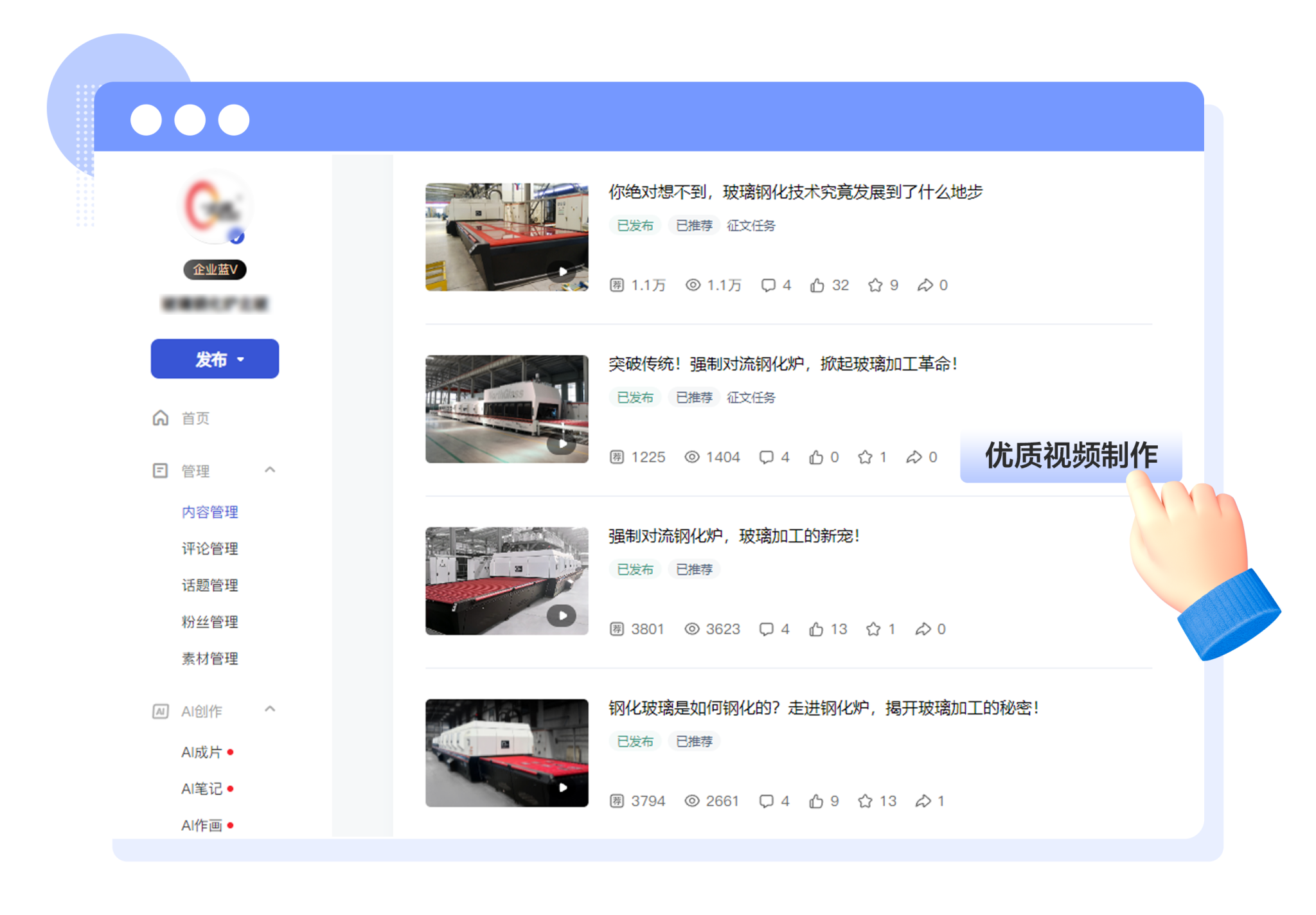Click the 首页 home icon in sidebar
The height and width of the screenshot is (915, 1316).
click(161, 418)
